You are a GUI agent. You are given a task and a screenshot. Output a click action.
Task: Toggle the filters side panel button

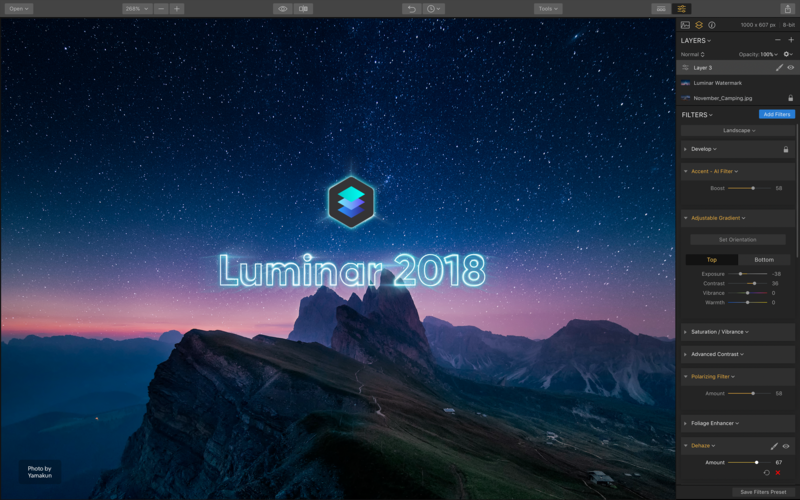(681, 8)
